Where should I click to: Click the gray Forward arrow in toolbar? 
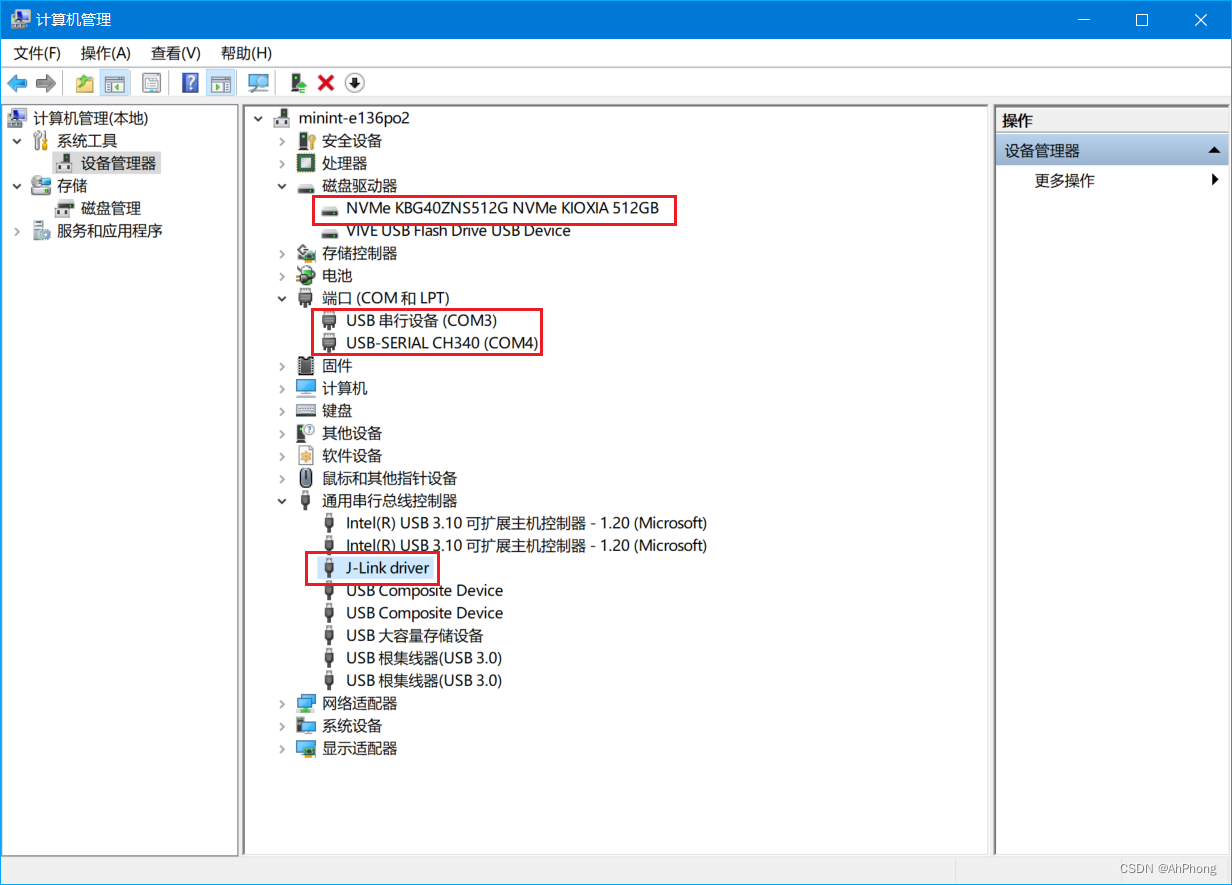(45, 83)
